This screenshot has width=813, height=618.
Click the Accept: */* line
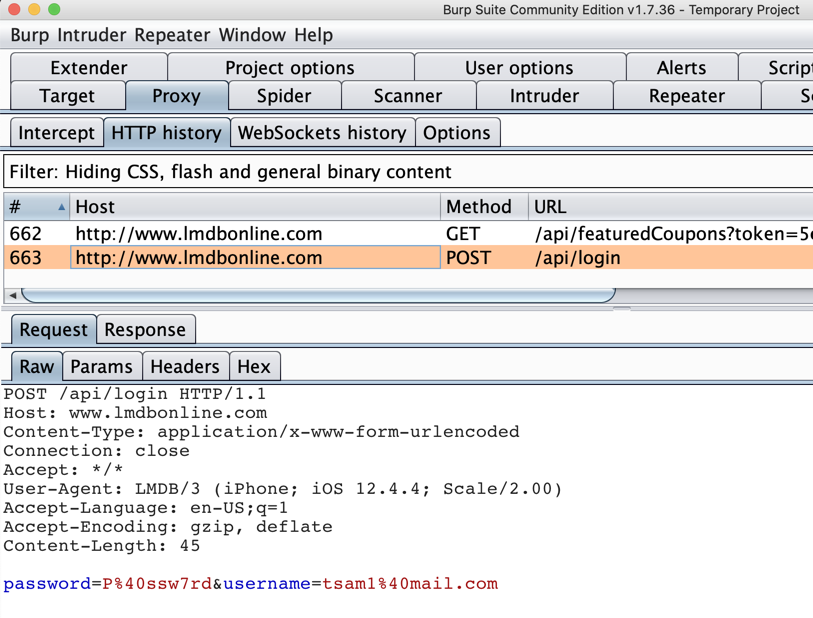pos(63,470)
